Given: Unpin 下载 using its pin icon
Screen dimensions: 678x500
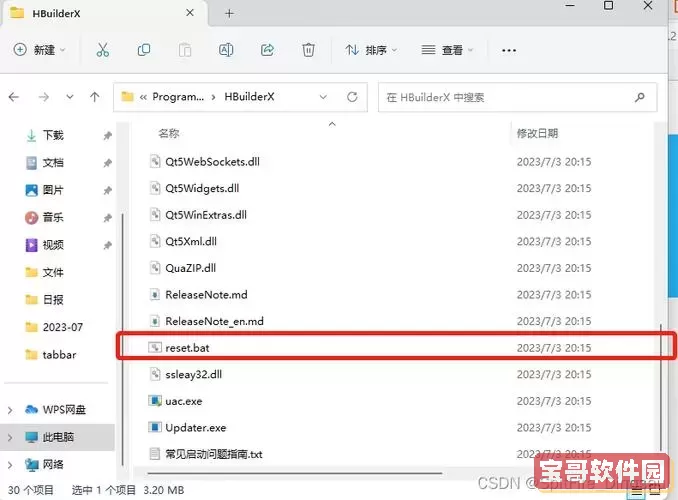Looking at the screenshot, I should 107,136.
